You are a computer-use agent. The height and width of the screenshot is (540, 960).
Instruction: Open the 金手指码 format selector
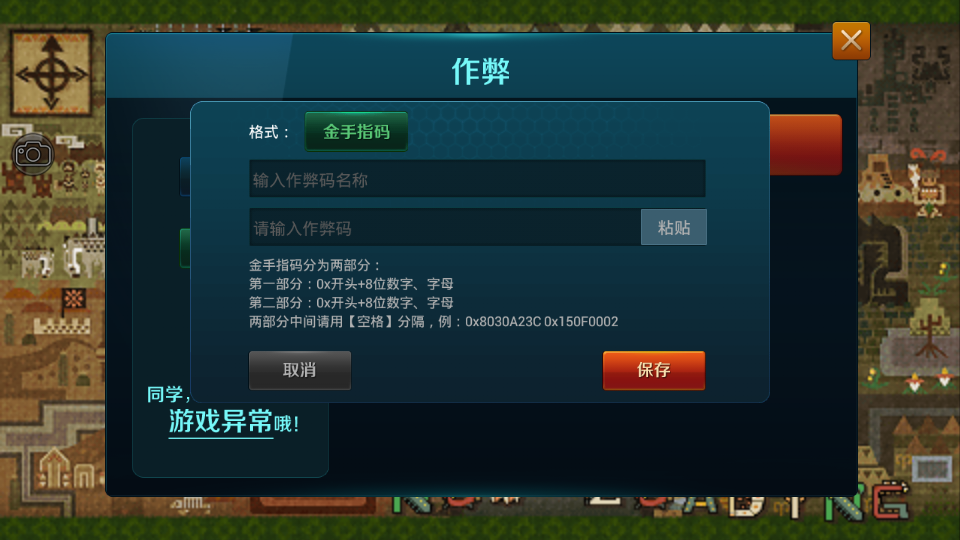tap(356, 132)
